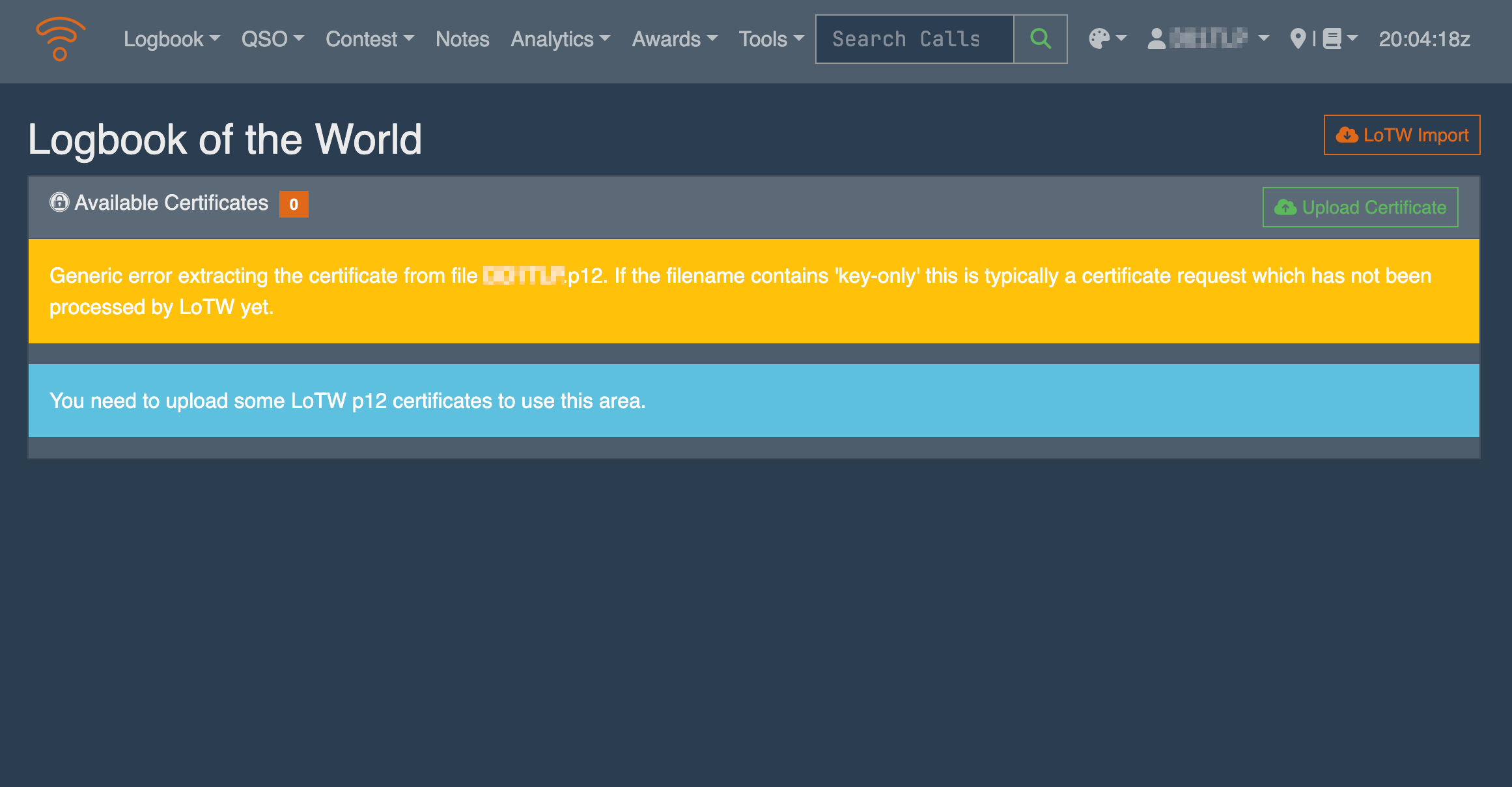Viewport: 1512px width, 787px height.
Task: Open the theme palette icon menu
Action: pos(1108,39)
